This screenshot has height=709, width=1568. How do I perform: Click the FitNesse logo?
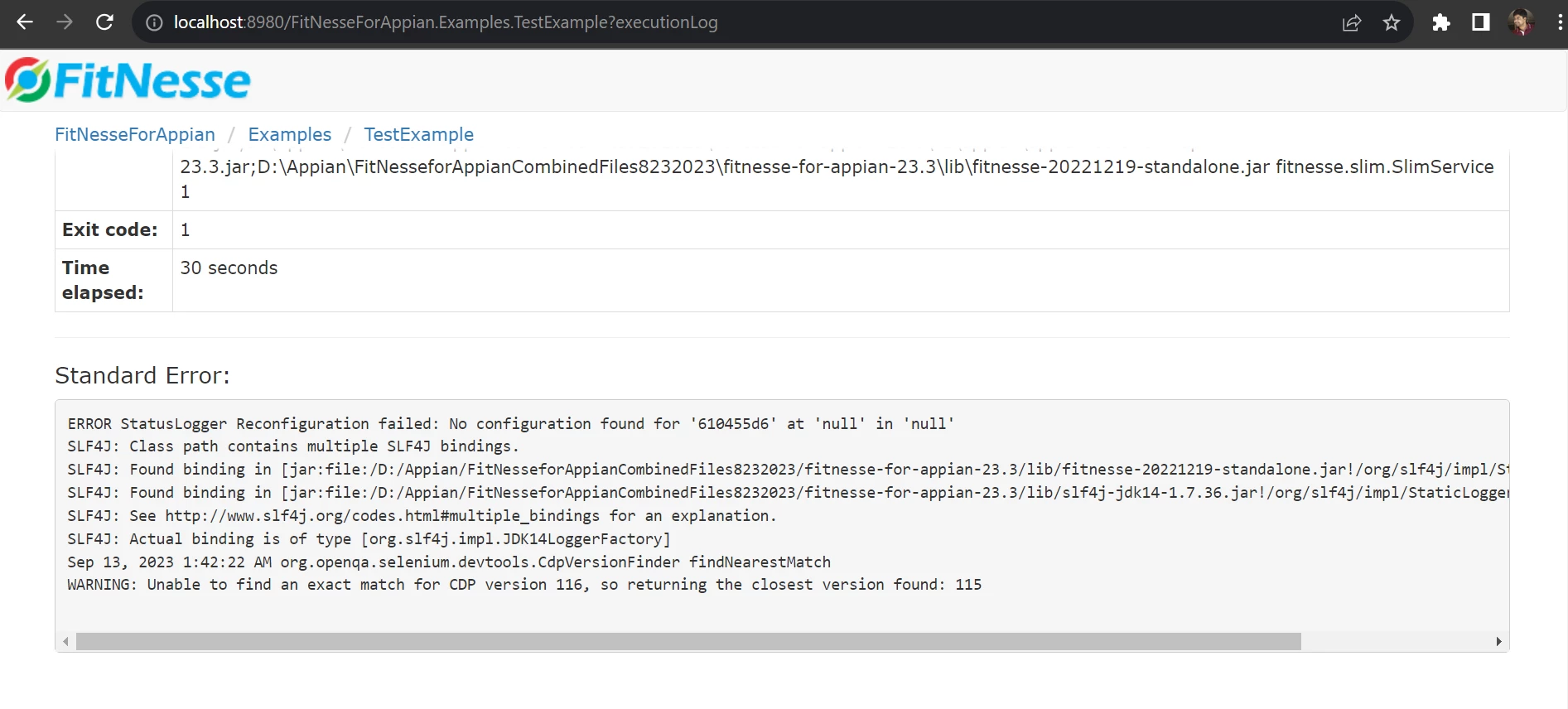[x=128, y=80]
